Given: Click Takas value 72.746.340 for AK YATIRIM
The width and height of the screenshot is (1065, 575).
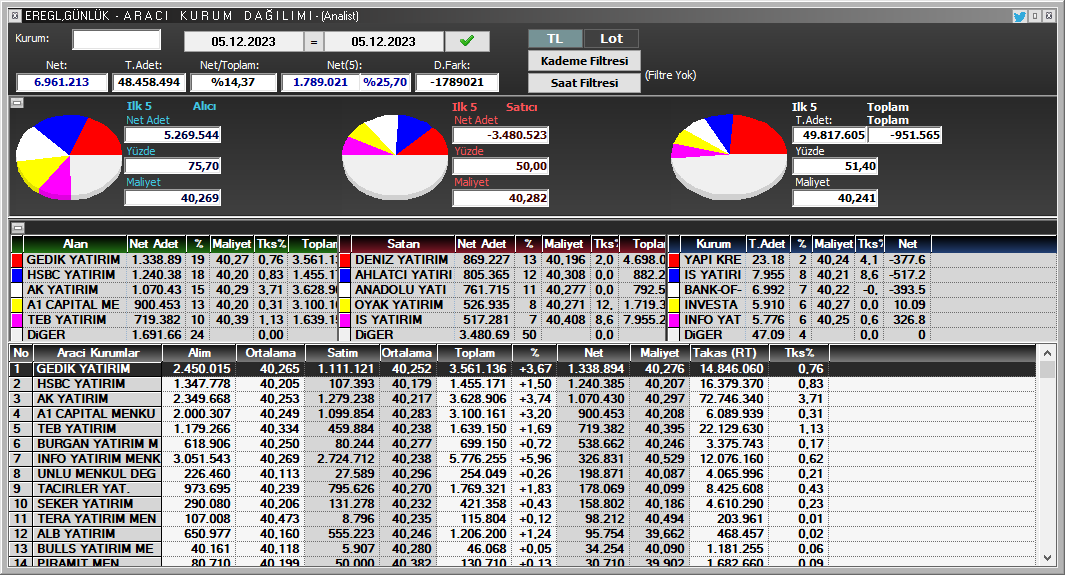Looking at the screenshot, I should pos(729,398).
